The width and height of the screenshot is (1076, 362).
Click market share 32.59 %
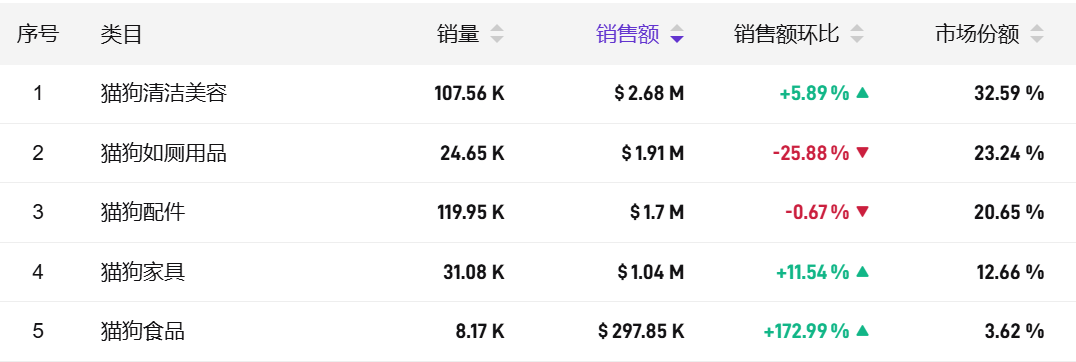point(1009,93)
